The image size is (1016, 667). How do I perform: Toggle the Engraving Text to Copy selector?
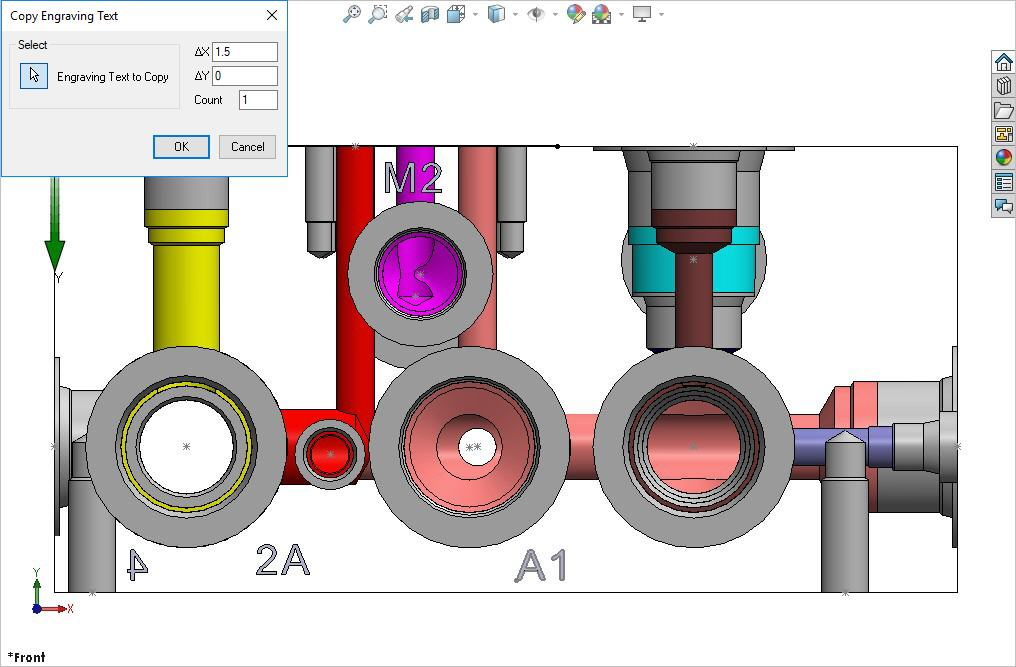[x=34, y=76]
